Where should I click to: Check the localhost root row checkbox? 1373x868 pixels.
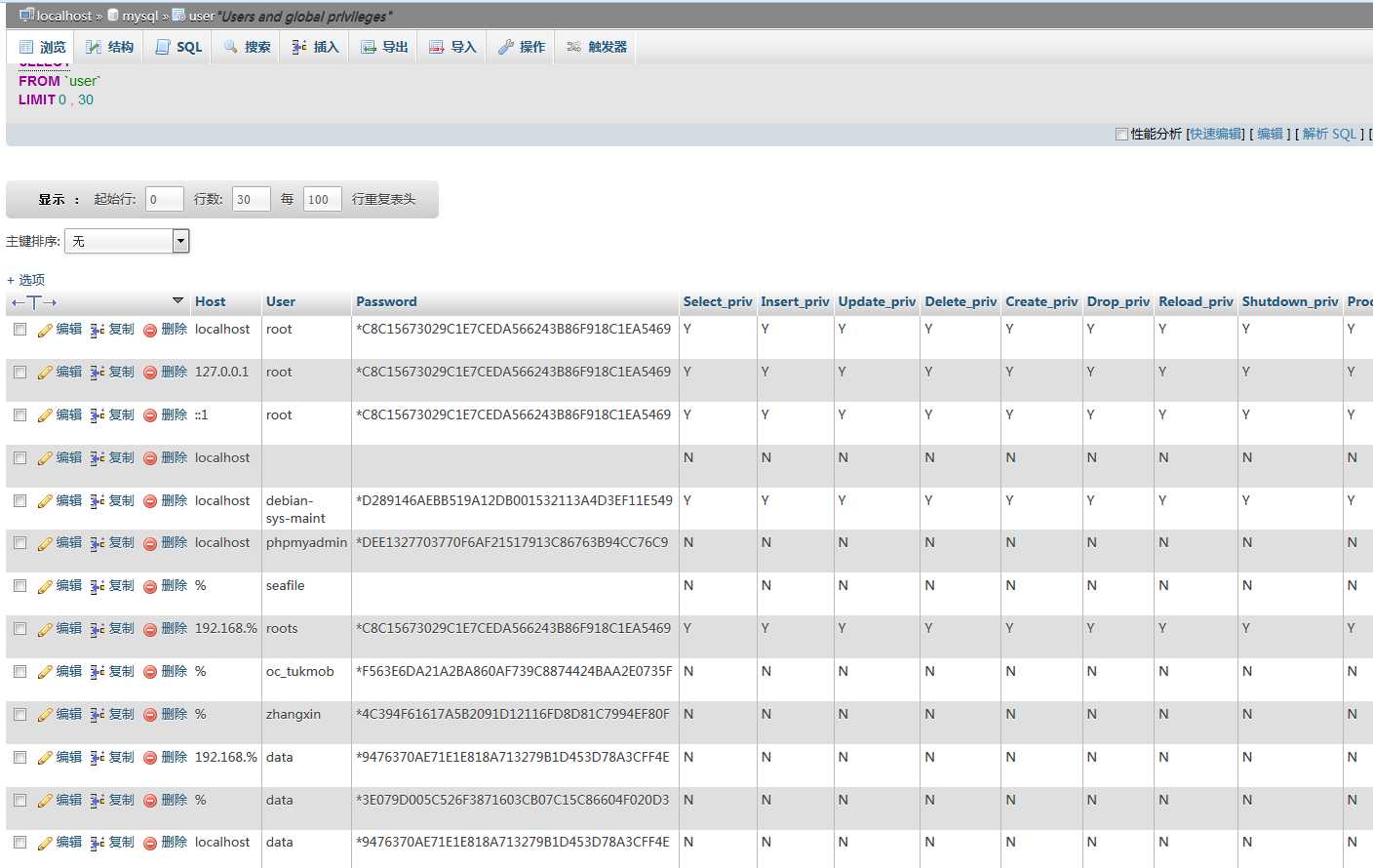[x=20, y=330]
